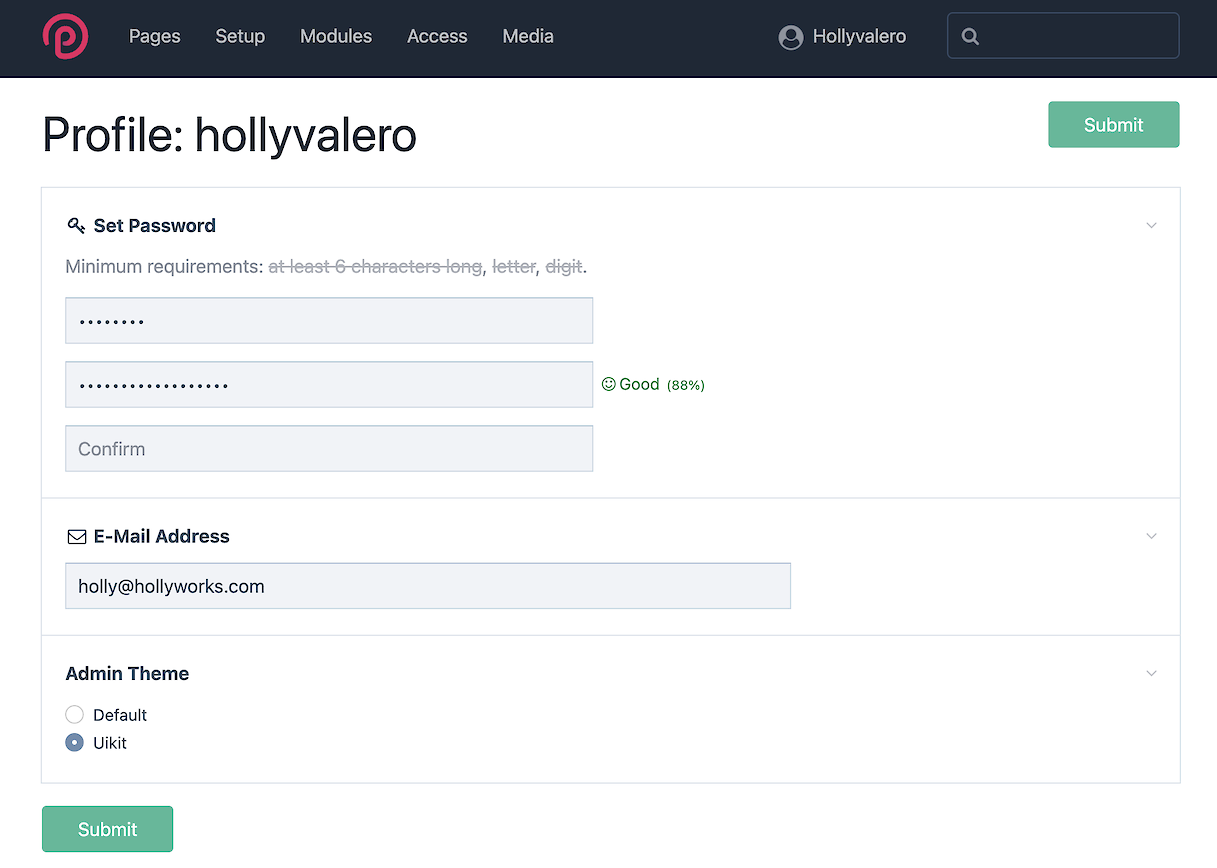Open the Access menu

(x=437, y=37)
